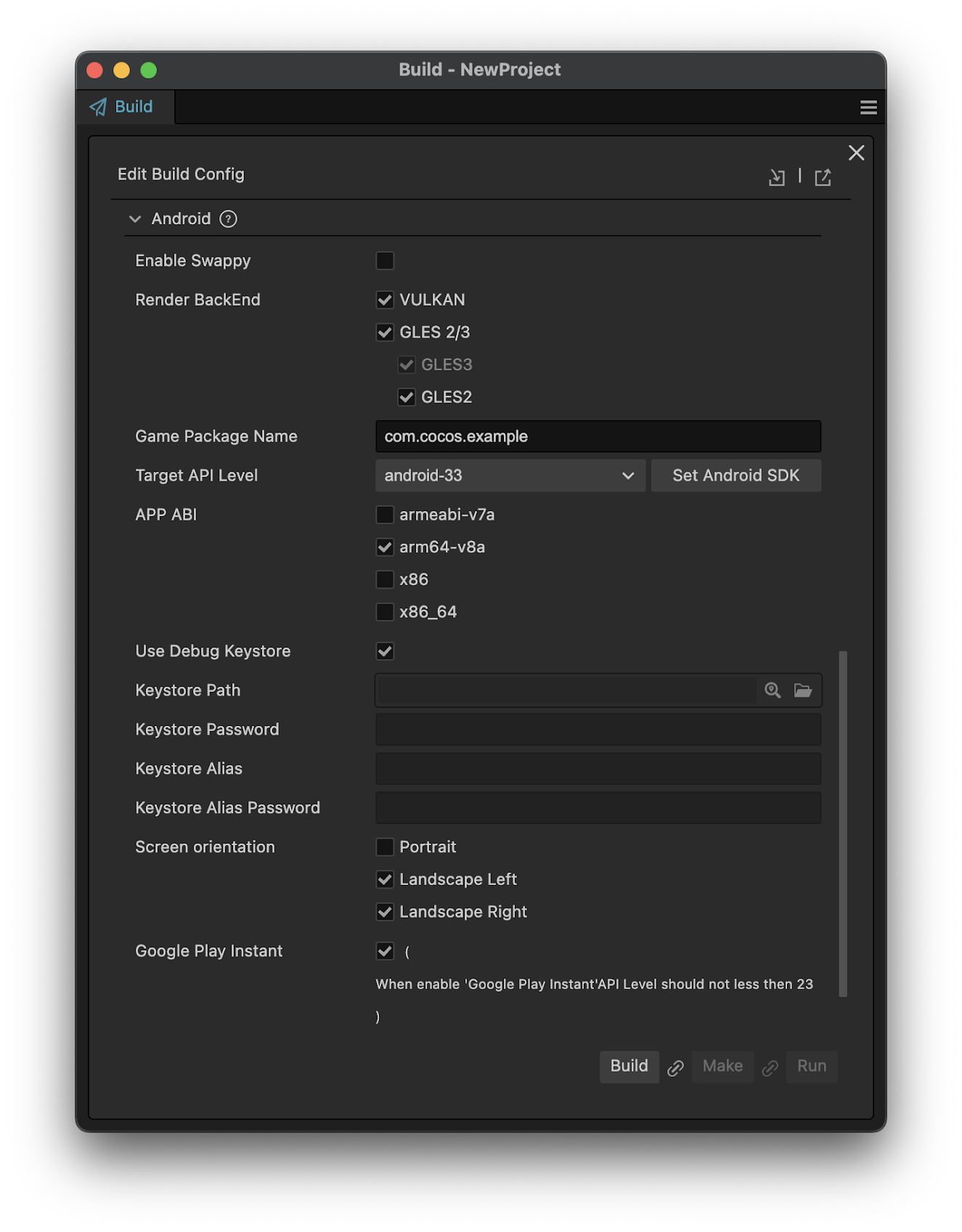Open the hamburger menu in the tab bar

[868, 107]
